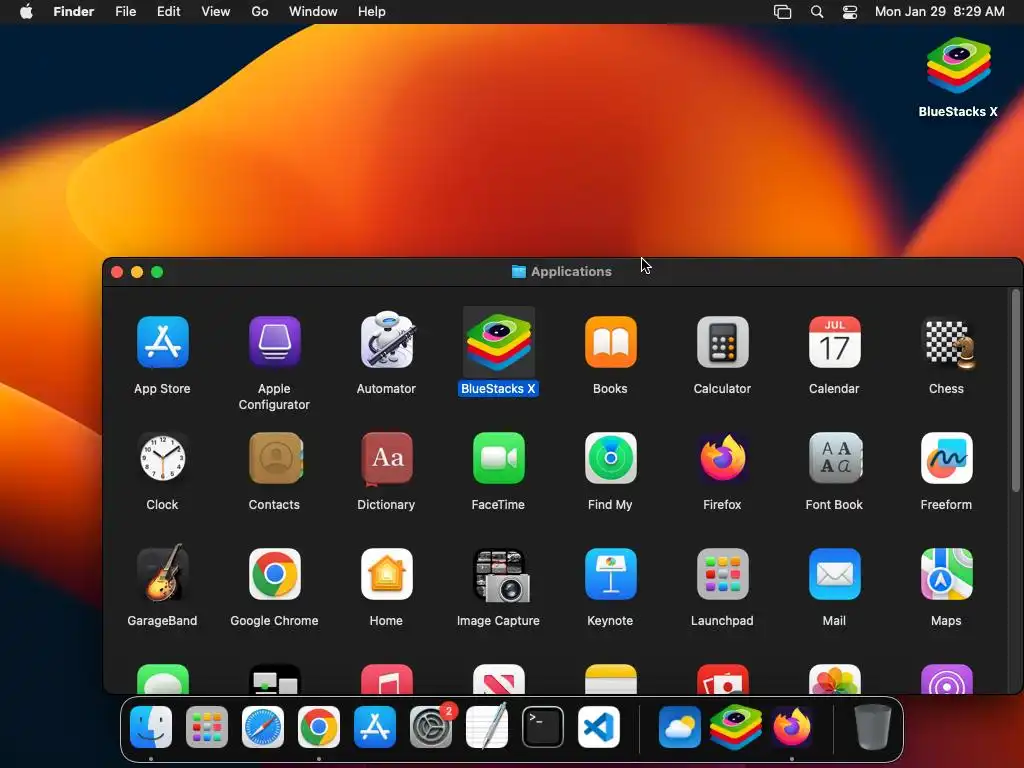Click the Clock app icon
This screenshot has height=768, width=1024.
click(x=163, y=458)
